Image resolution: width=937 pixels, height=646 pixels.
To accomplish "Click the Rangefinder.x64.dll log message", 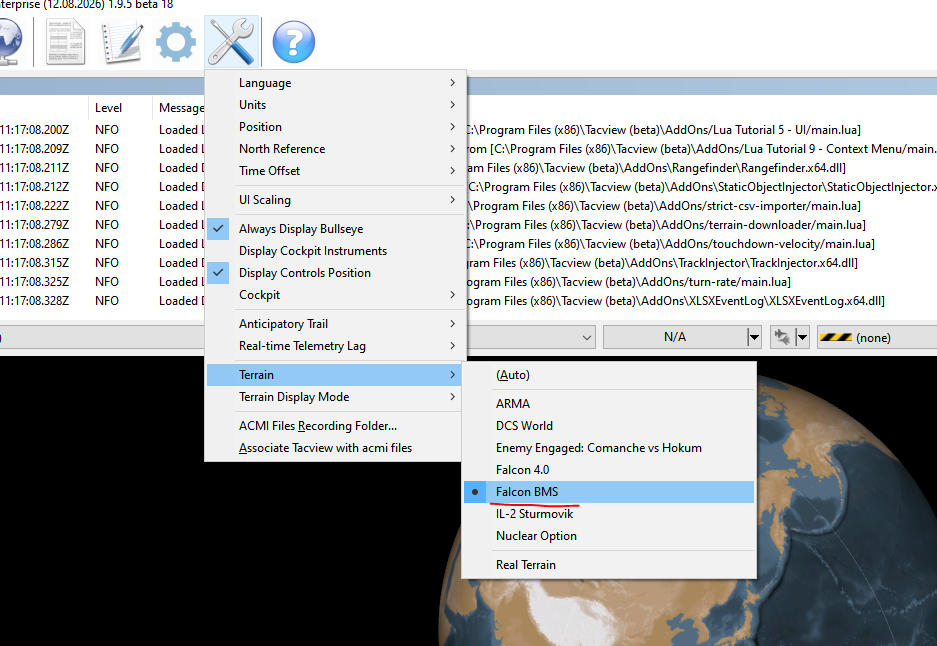I will pyautogui.click(x=656, y=168).
